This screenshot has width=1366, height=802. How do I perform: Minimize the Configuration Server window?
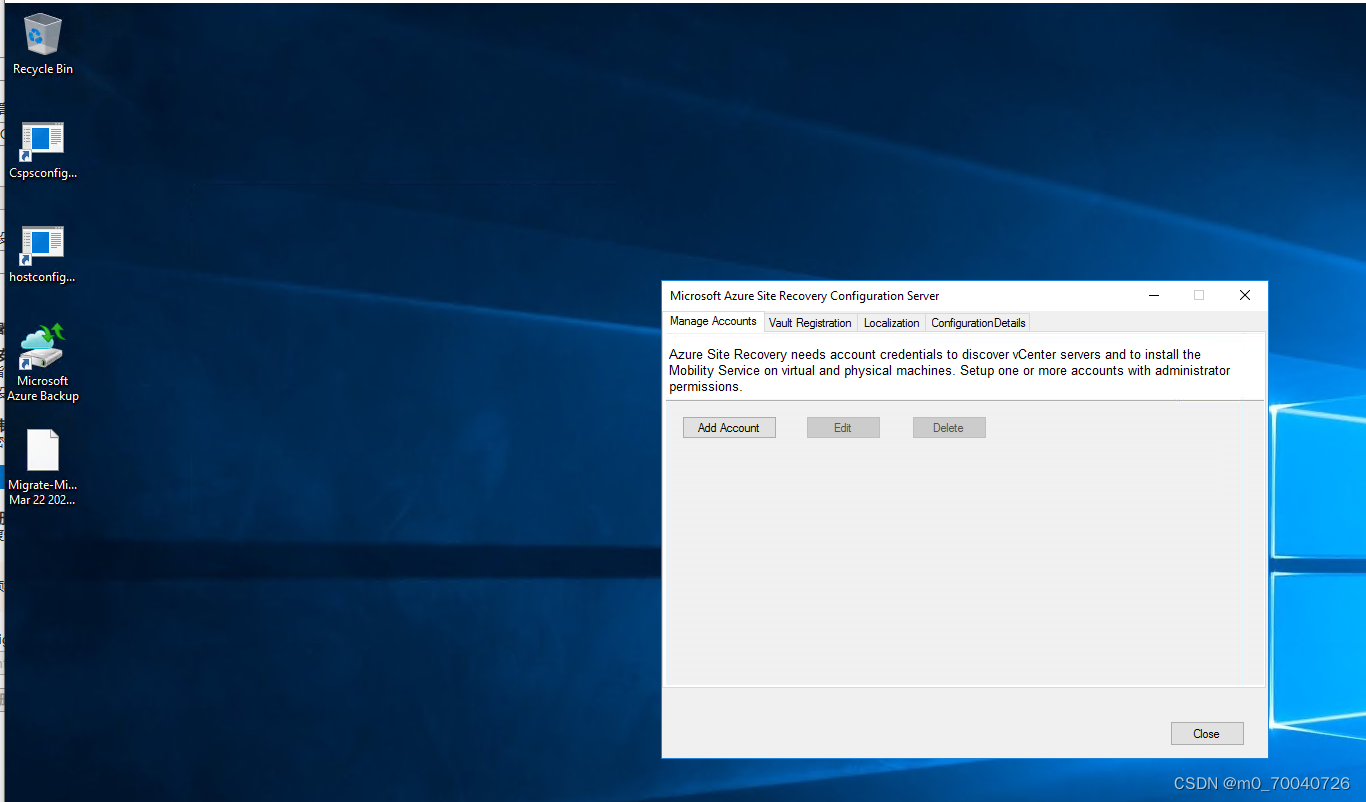click(1154, 296)
